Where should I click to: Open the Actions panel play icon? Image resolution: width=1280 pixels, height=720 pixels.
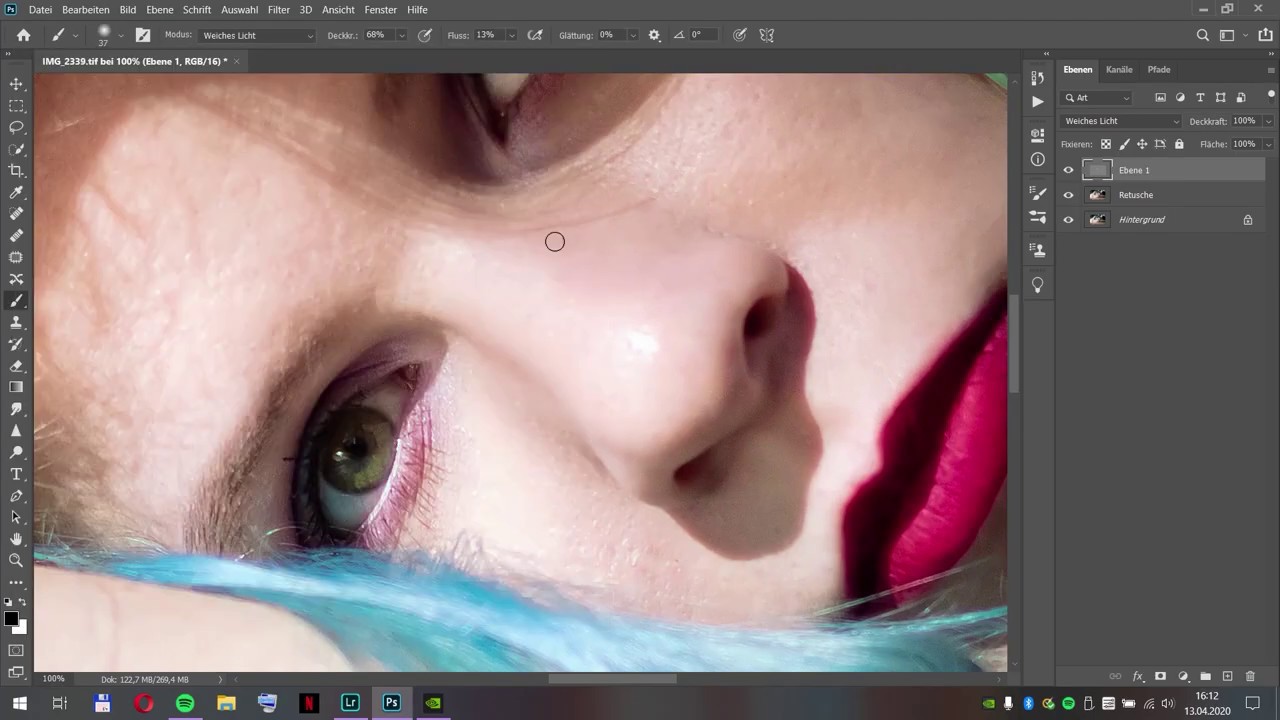(x=1038, y=101)
